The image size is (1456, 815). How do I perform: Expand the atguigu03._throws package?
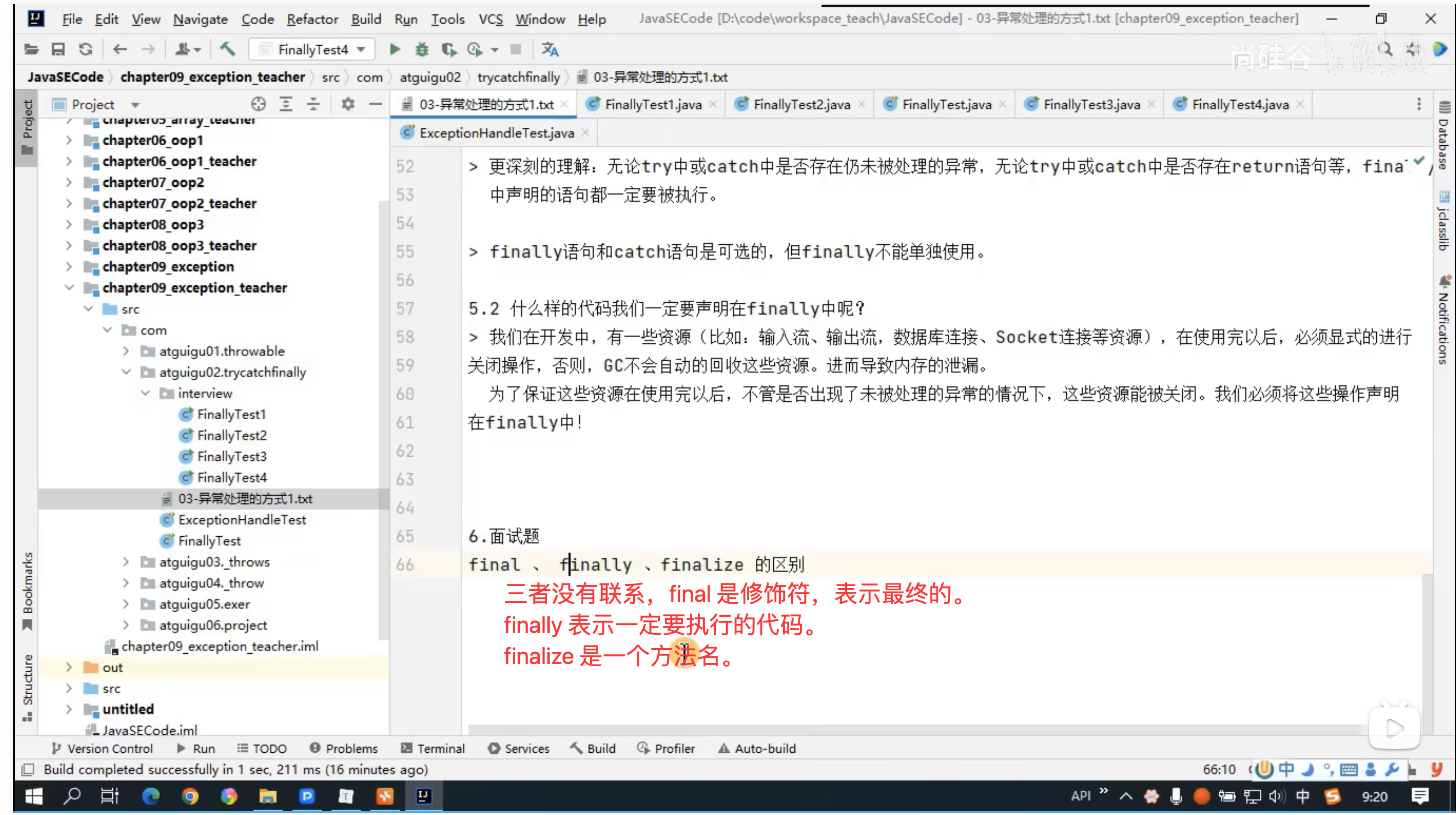coord(126,562)
